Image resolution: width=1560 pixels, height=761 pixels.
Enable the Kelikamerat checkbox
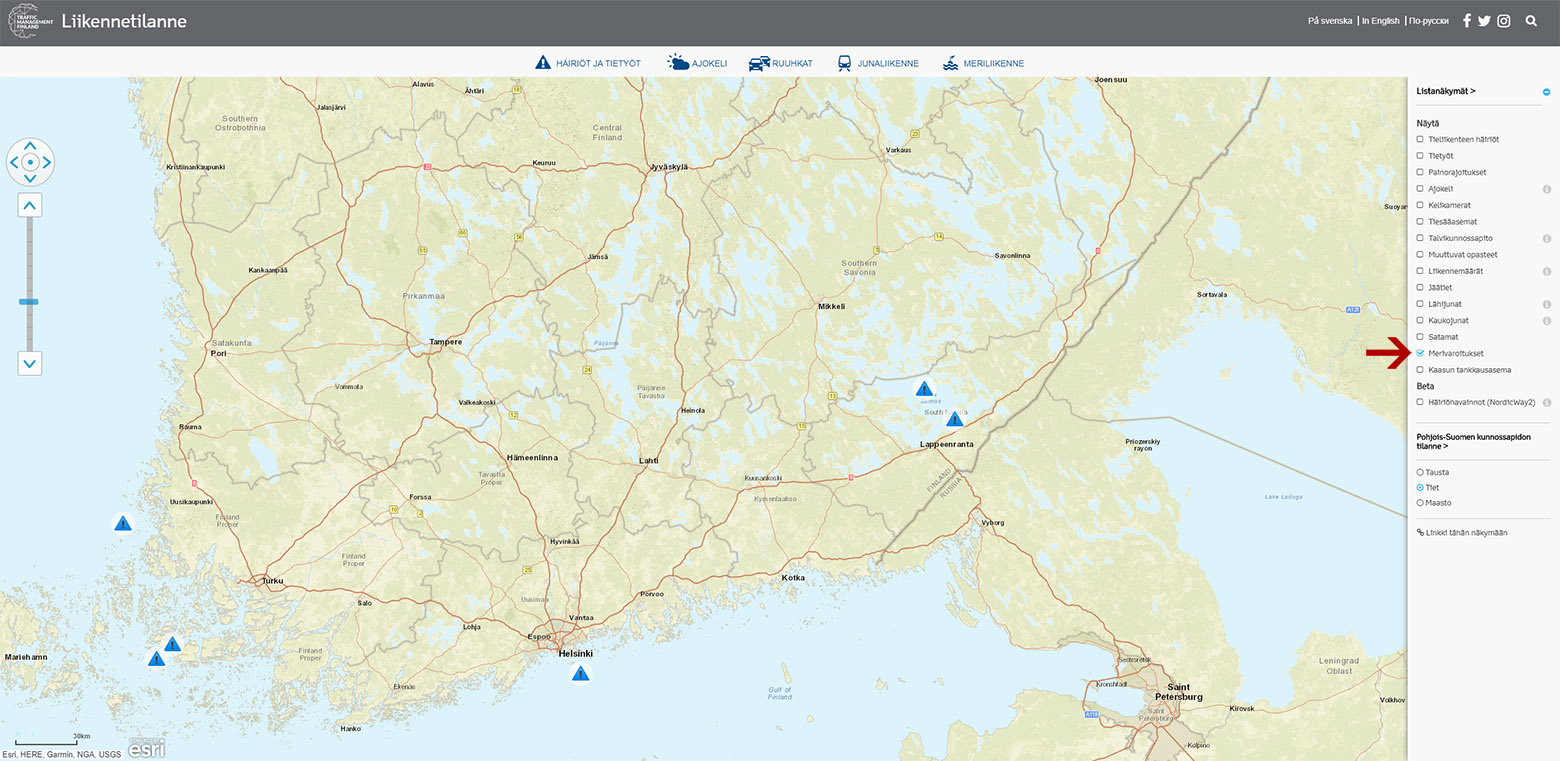(x=1420, y=205)
